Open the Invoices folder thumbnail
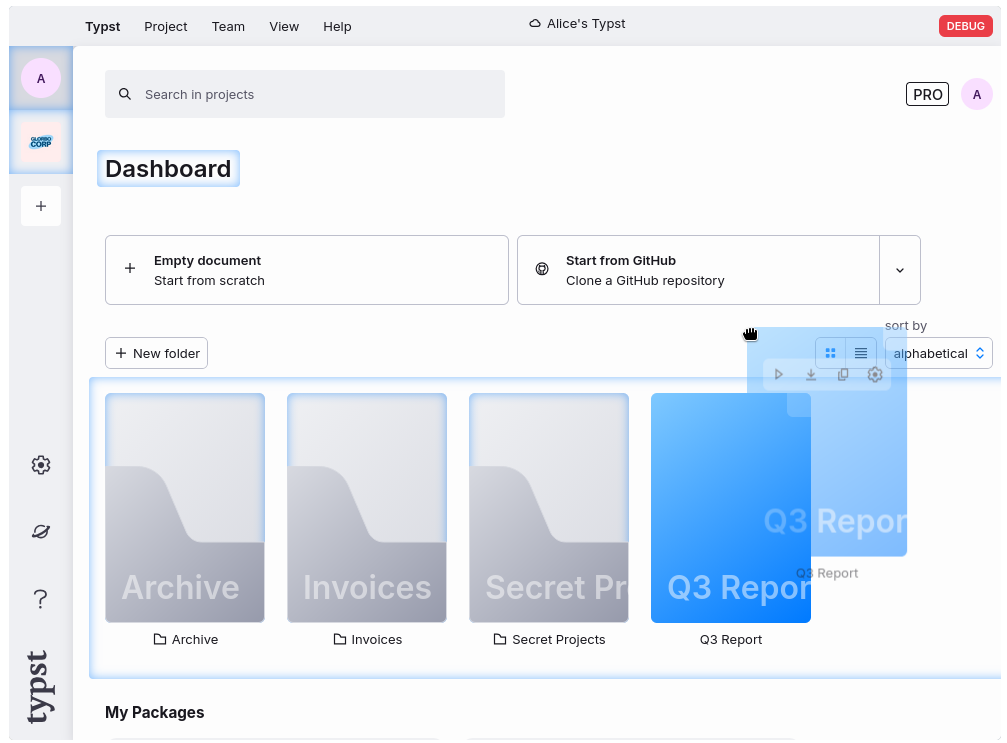This screenshot has width=1007, height=743. click(367, 507)
